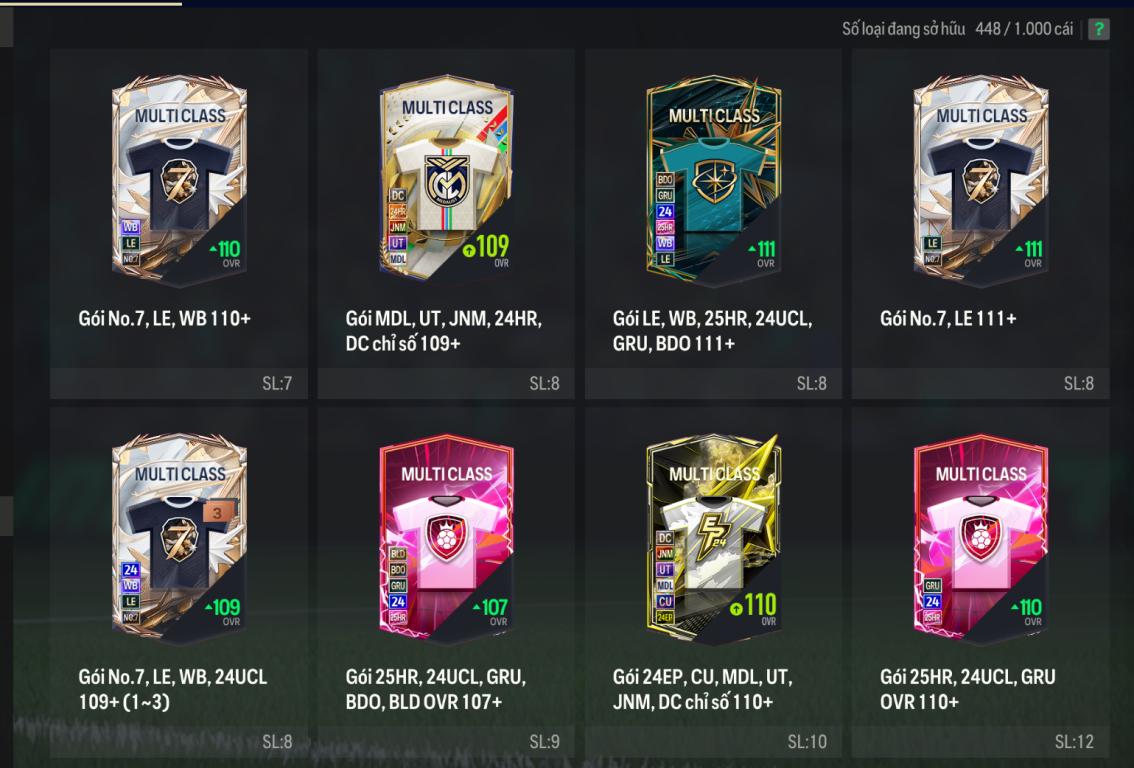1134x768 pixels.
Task: Click owned item count 448 / 1.000 cái
Action: coord(1024,29)
